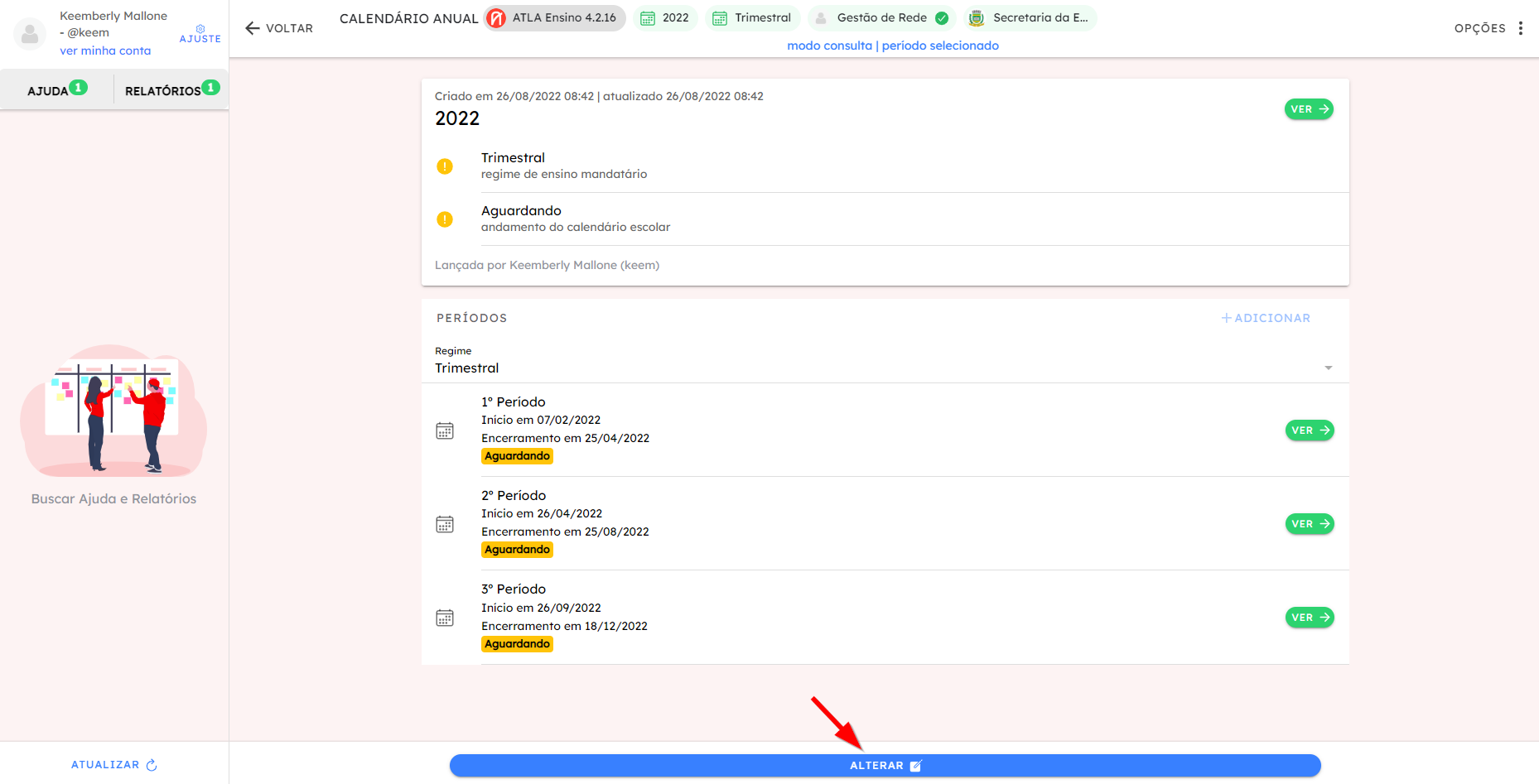
Task: Click the user avatar icon
Action: (30, 34)
